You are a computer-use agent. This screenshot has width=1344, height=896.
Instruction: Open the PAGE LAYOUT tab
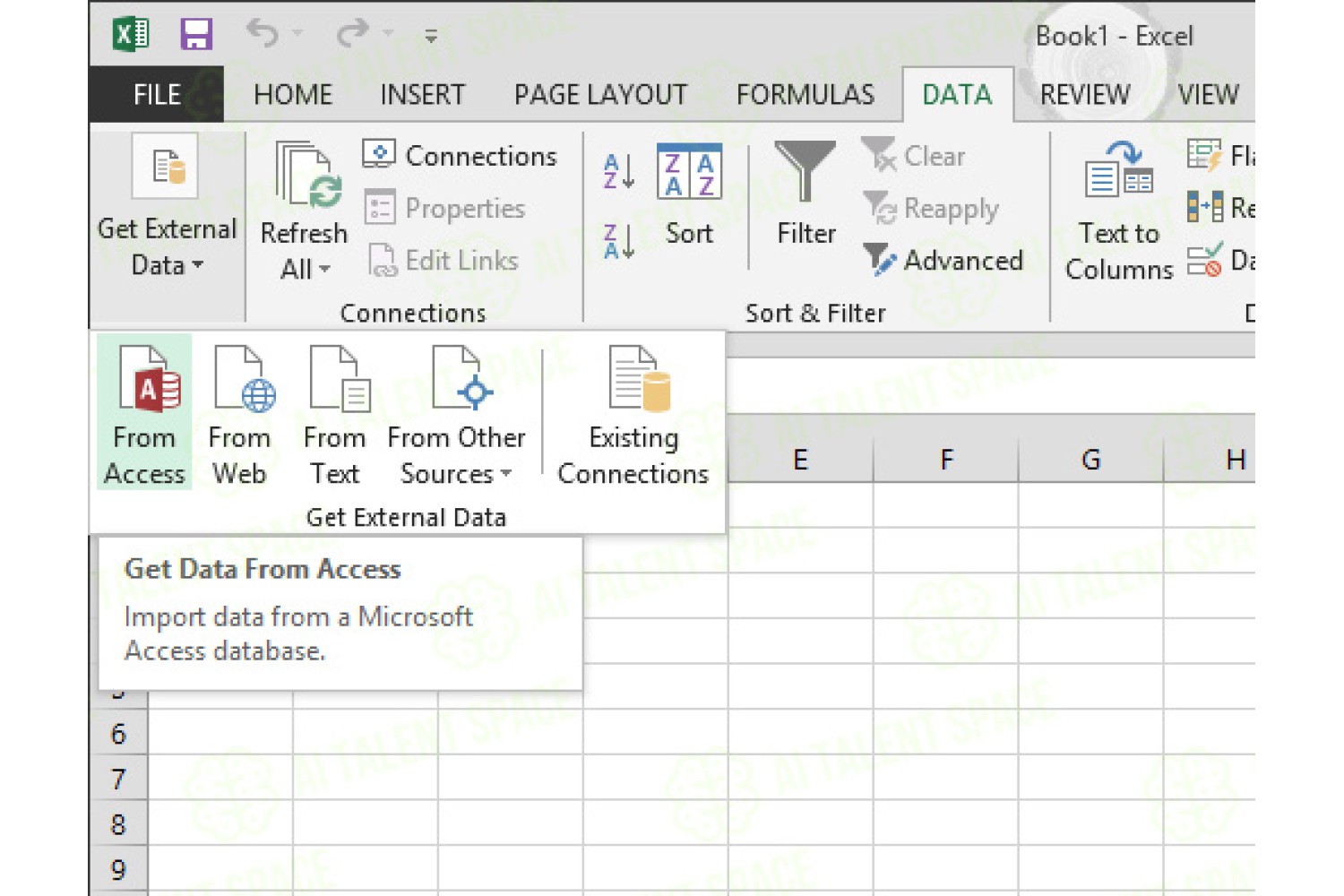pyautogui.click(x=600, y=94)
